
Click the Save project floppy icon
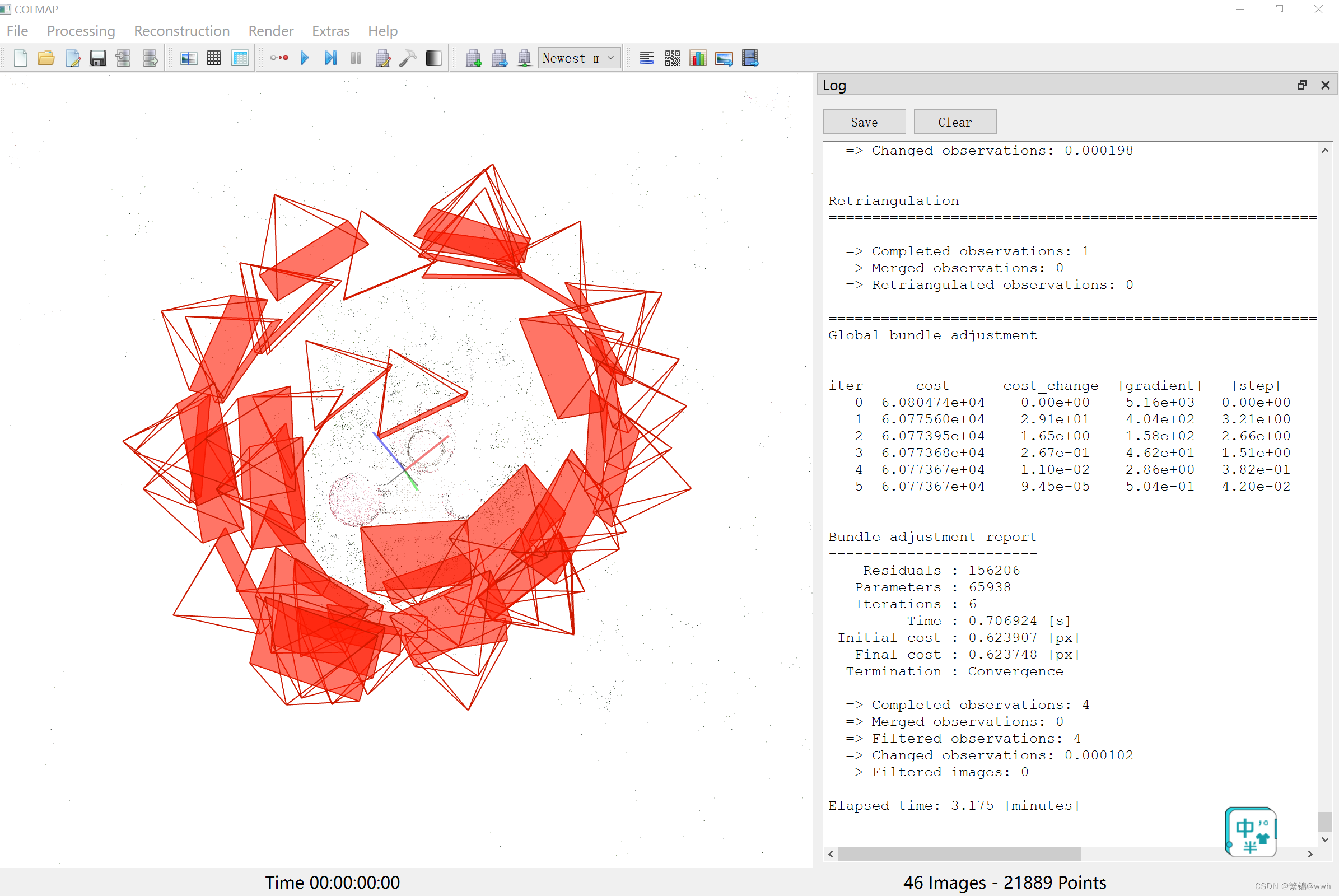[x=98, y=58]
